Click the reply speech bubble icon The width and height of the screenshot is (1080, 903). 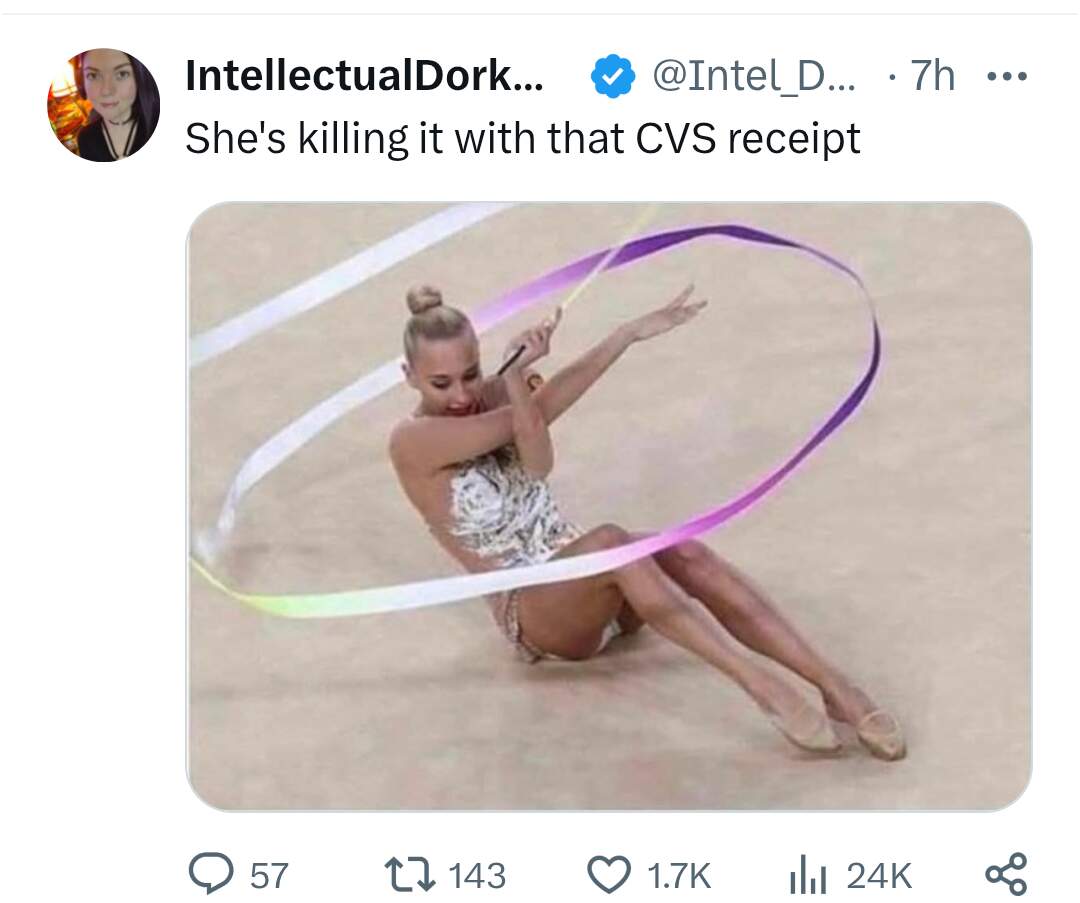(212, 875)
